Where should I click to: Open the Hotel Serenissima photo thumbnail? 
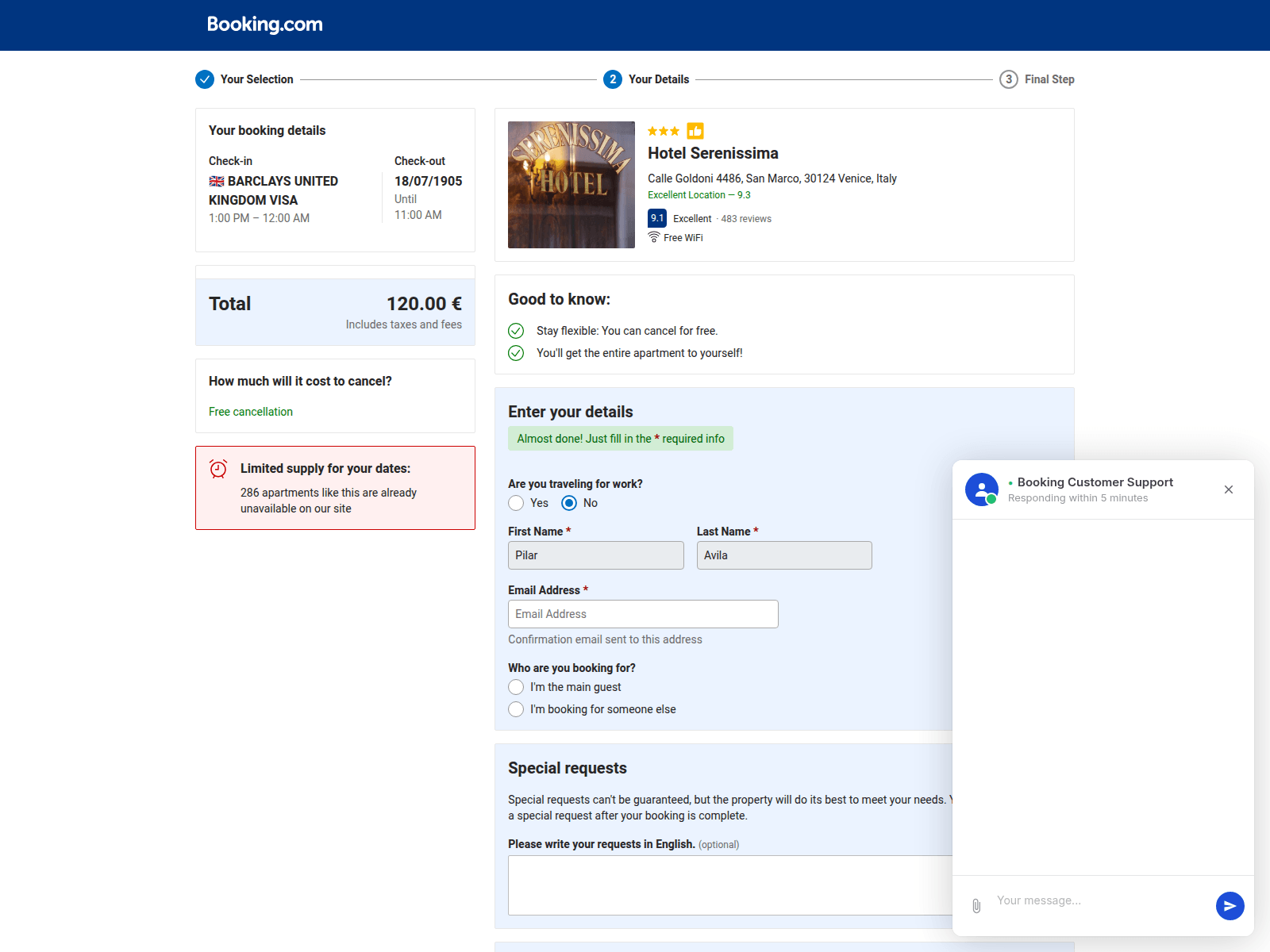click(x=571, y=185)
